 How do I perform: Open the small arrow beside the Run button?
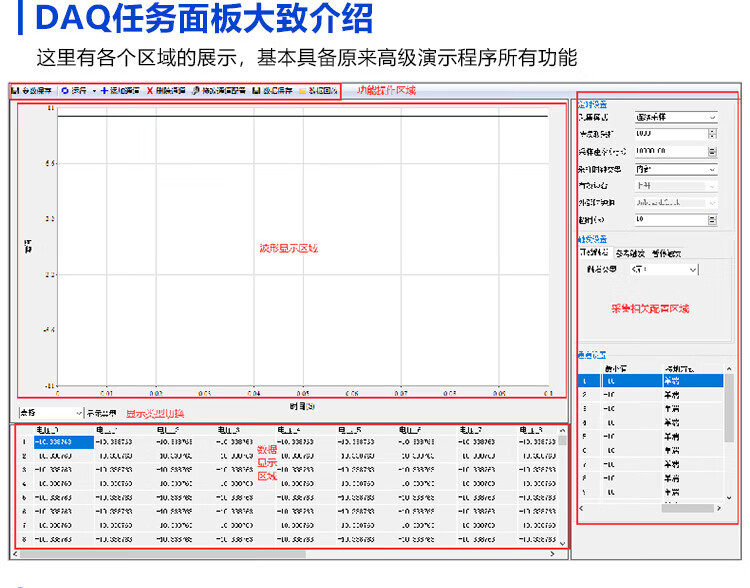pyautogui.click(x=94, y=91)
